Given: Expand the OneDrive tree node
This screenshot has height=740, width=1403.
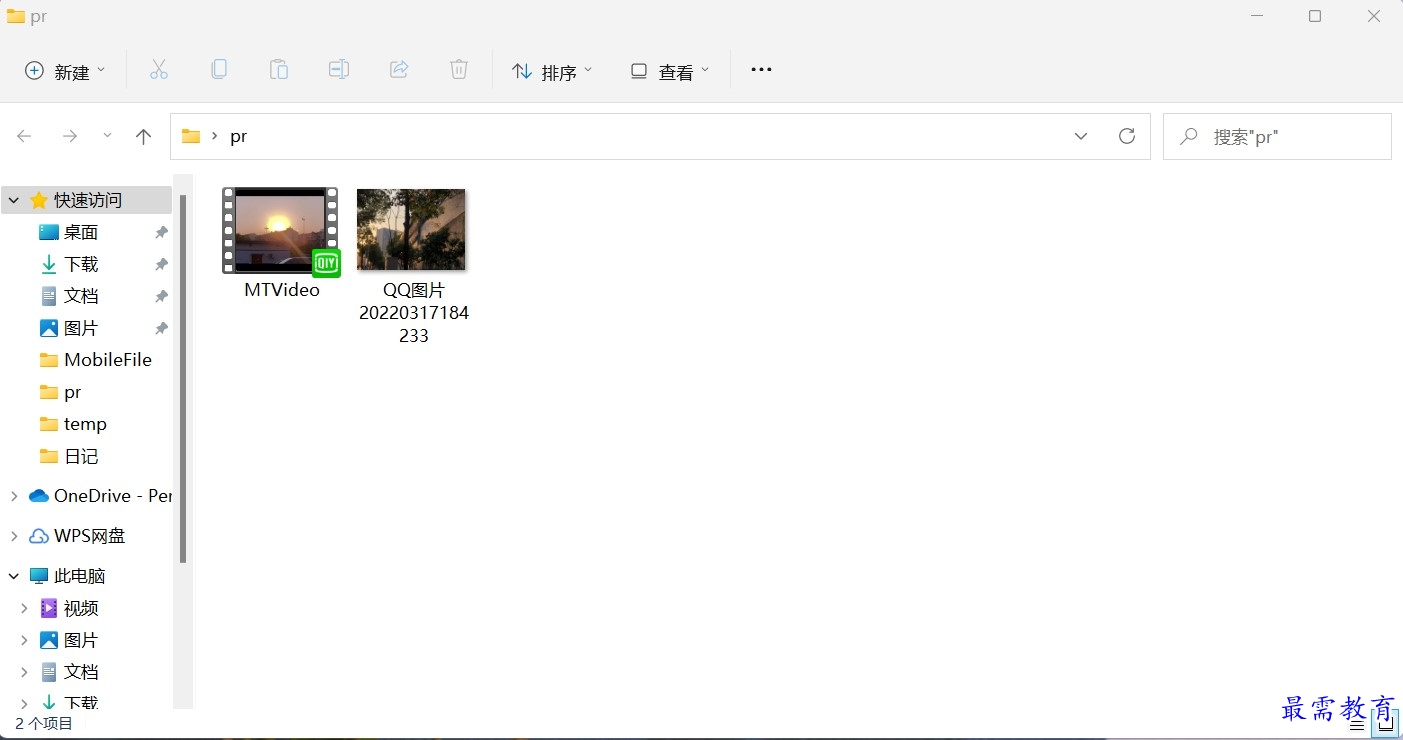Looking at the screenshot, I should 14,496.
